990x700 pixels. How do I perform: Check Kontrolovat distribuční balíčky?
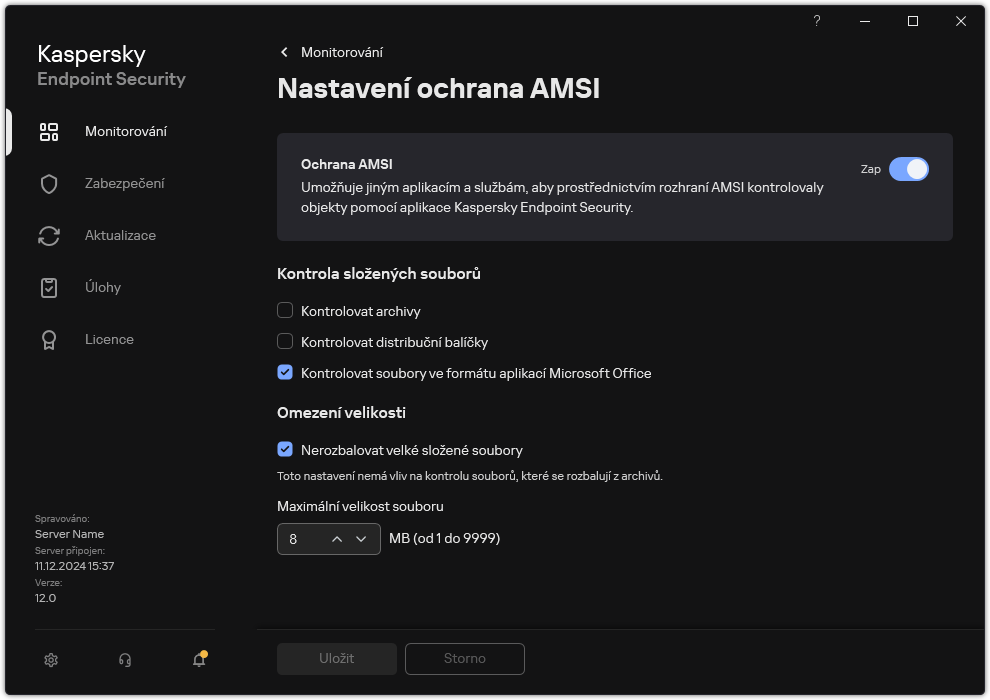(x=285, y=342)
